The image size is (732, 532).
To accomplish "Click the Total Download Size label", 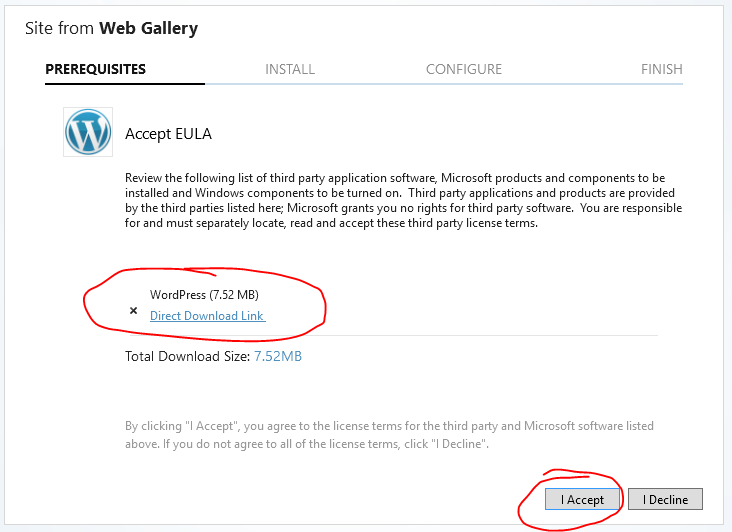I will 187,356.
